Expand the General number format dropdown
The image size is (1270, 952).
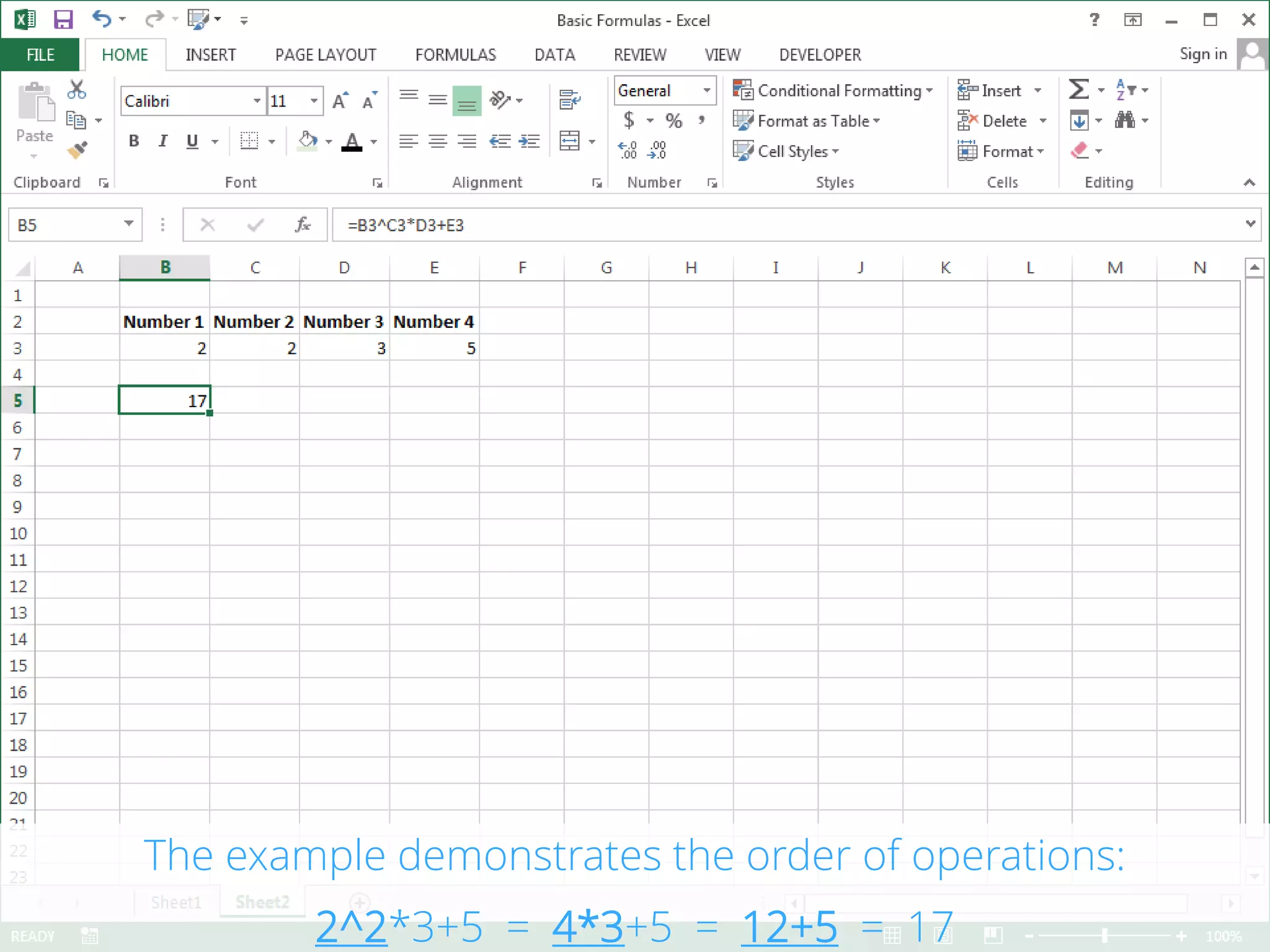pos(706,90)
